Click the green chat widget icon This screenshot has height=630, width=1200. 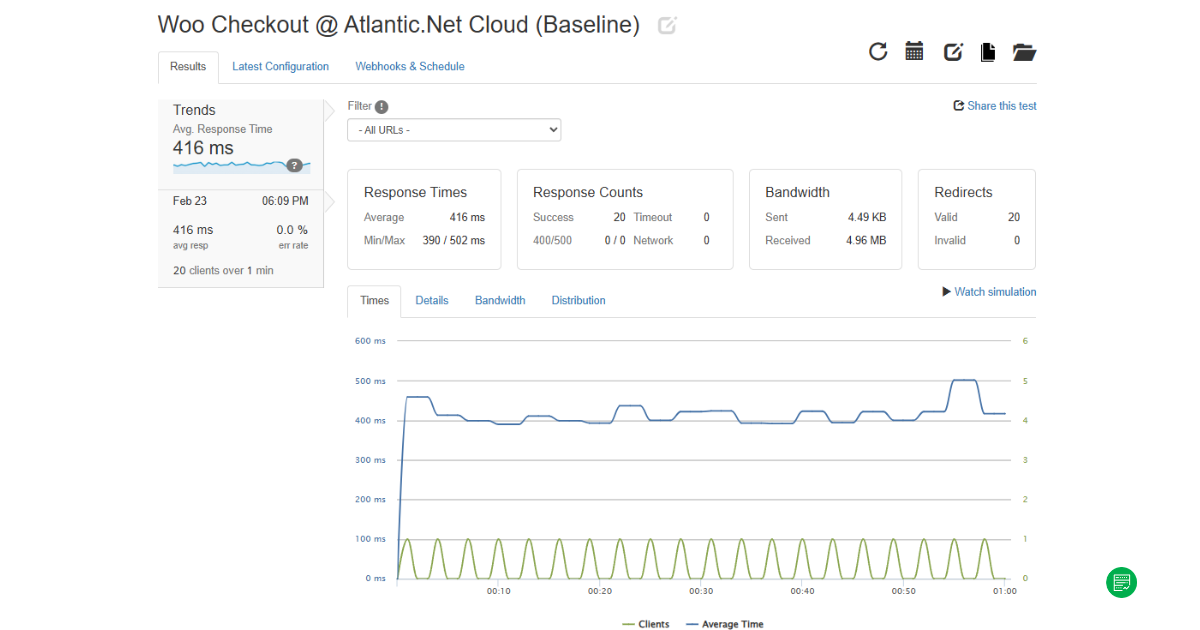pyautogui.click(x=1121, y=582)
